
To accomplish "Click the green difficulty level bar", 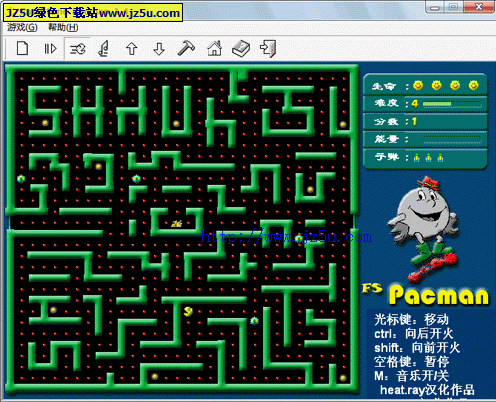I will point(437,104).
